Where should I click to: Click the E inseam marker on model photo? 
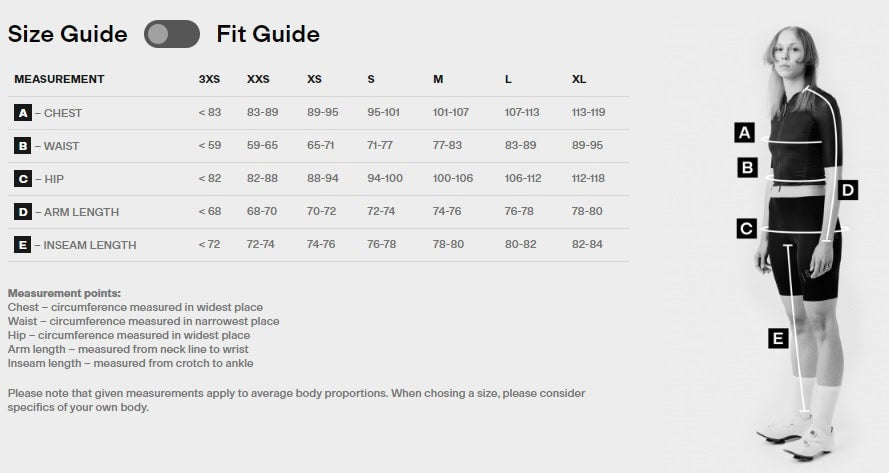777,338
